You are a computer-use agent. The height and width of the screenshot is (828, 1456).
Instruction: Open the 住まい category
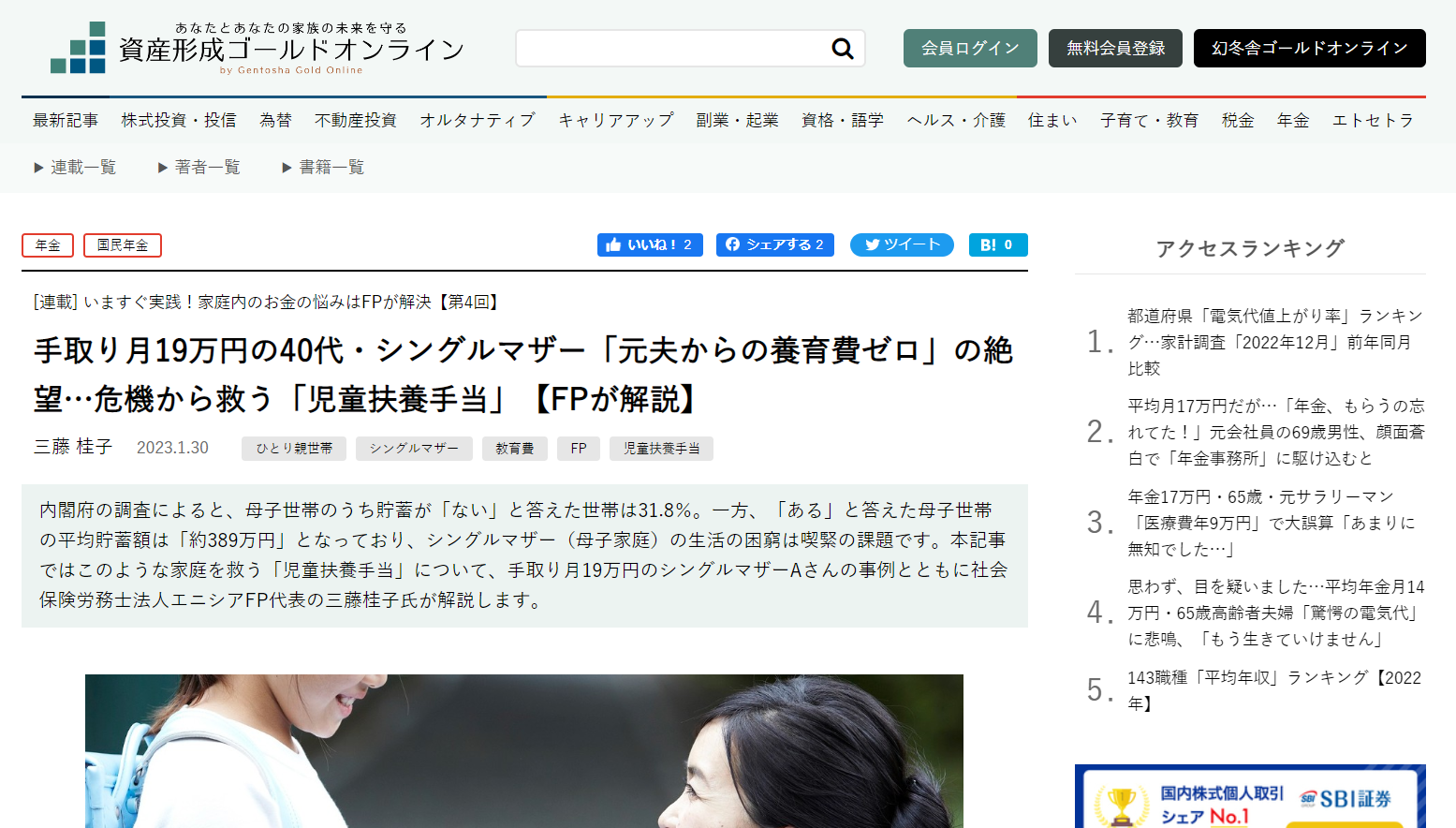[1052, 120]
